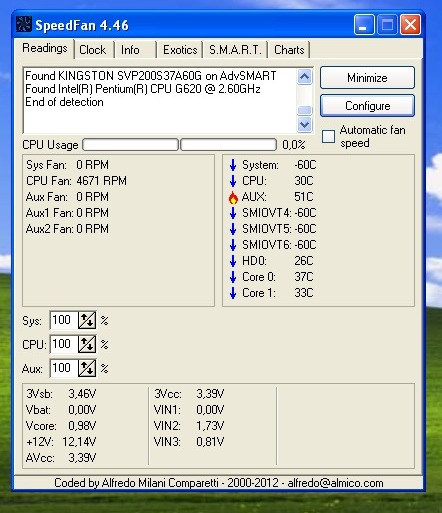Click the arrow icon beside SMIOVT5
Viewport: 442px width, 513px height.
[x=233, y=229]
